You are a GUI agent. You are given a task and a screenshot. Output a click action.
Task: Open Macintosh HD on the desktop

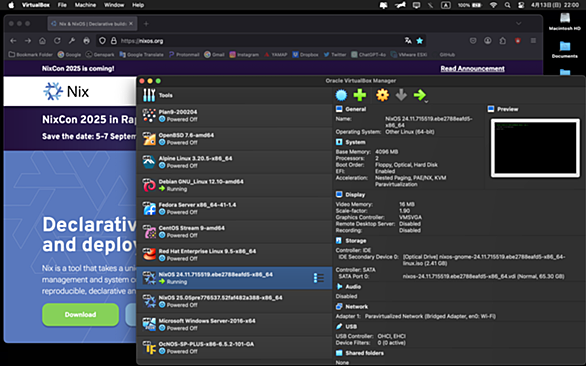(x=565, y=22)
